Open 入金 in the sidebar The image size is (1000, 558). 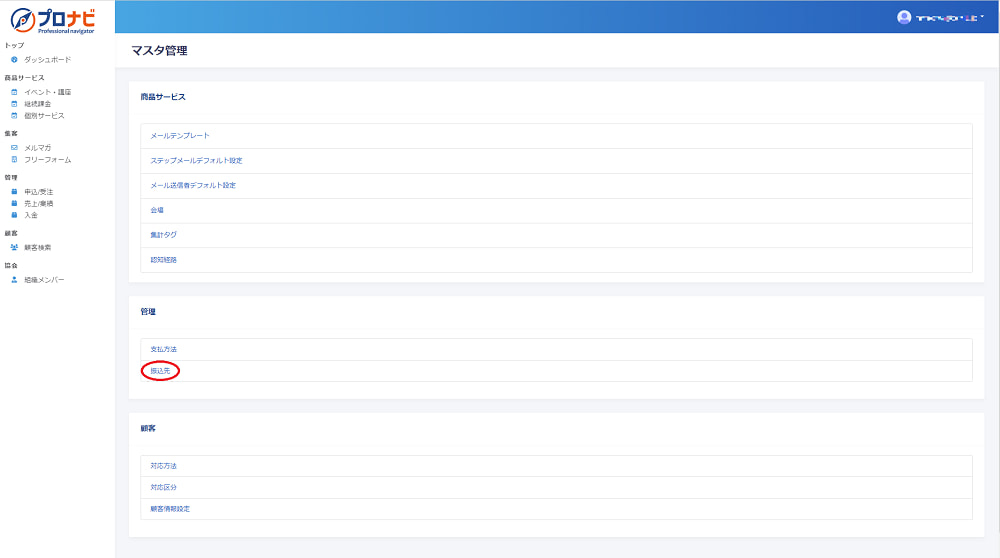click(31, 215)
